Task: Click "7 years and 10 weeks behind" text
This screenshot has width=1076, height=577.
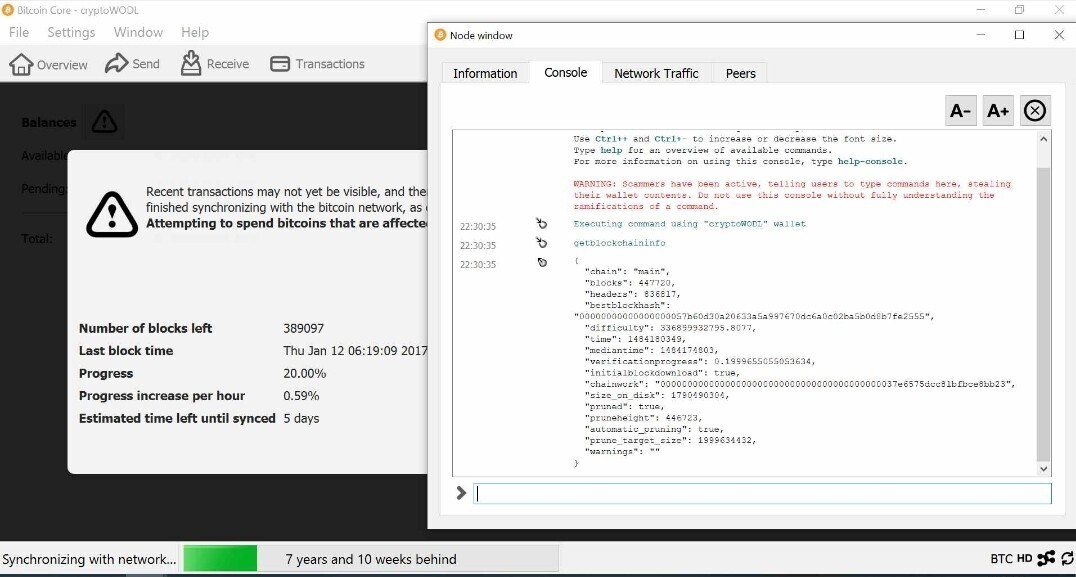Action: (x=371, y=559)
